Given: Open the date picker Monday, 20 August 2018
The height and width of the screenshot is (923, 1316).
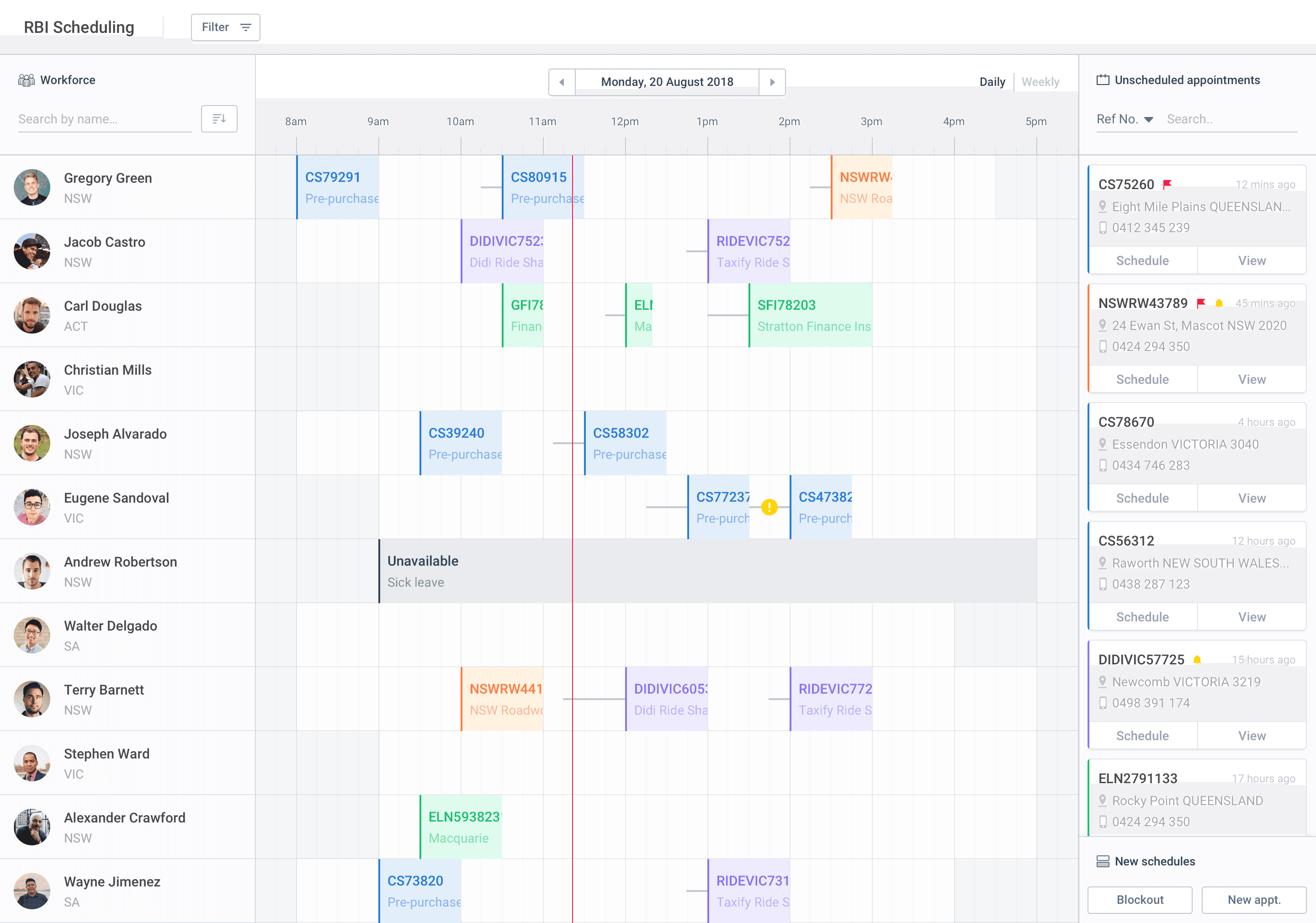Looking at the screenshot, I should click(667, 82).
